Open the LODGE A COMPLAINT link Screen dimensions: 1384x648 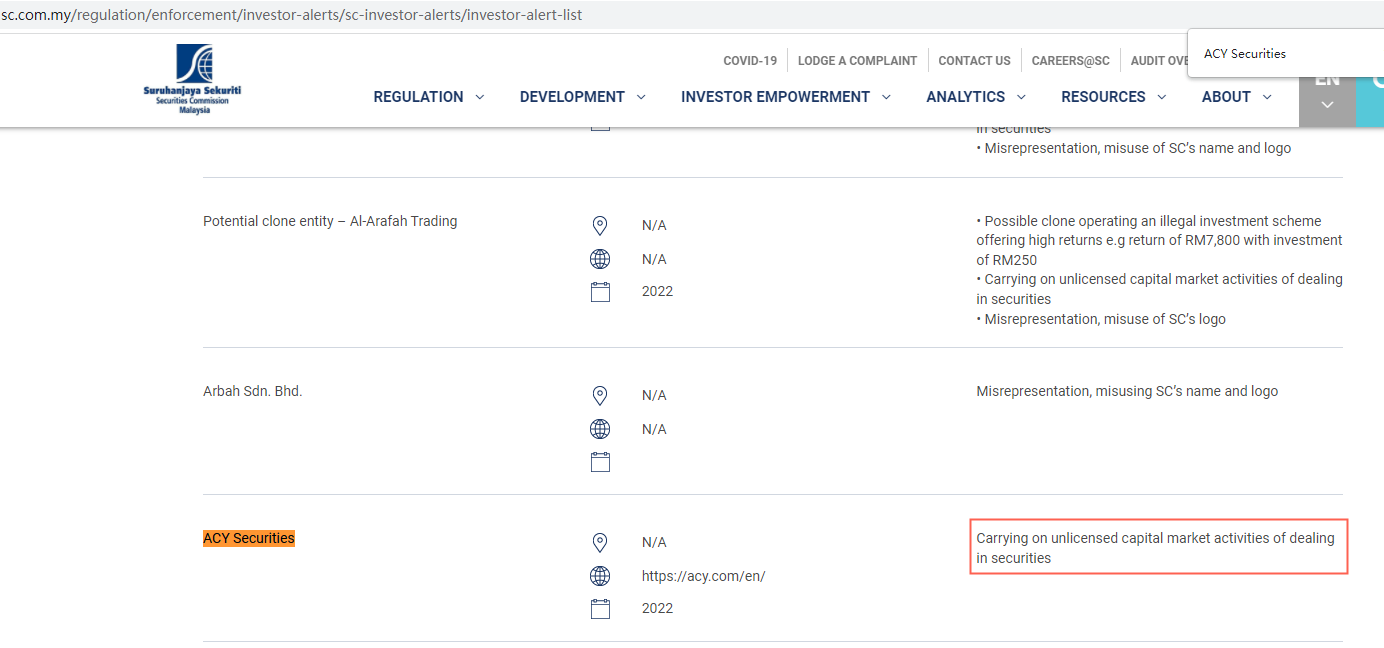(x=857, y=61)
